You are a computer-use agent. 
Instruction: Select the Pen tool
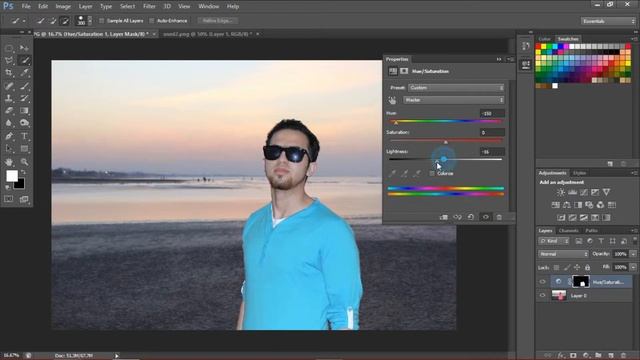point(9,136)
